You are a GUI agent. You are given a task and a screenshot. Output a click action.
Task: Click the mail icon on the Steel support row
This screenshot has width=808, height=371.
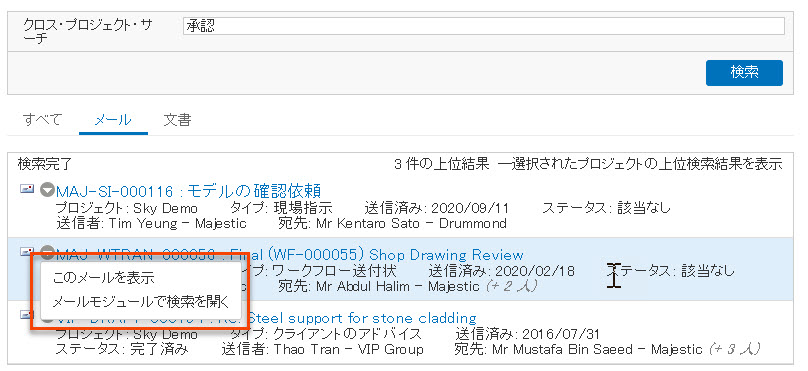click(26, 314)
